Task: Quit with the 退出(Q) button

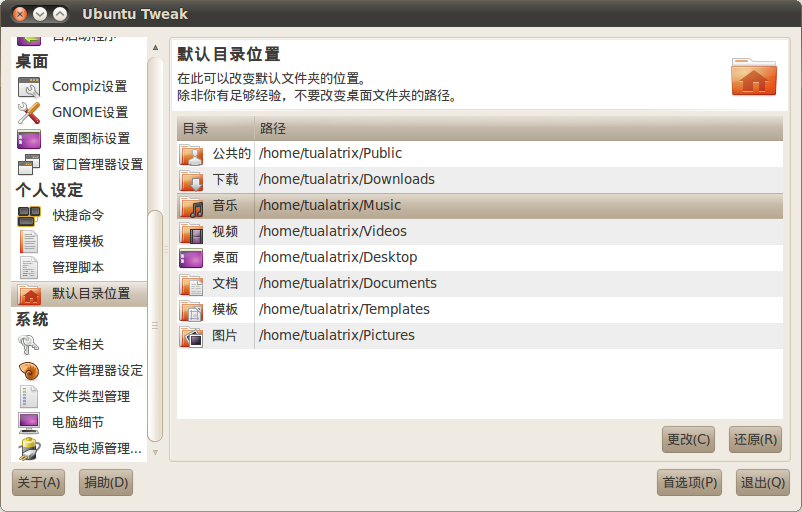Action: coord(763,482)
